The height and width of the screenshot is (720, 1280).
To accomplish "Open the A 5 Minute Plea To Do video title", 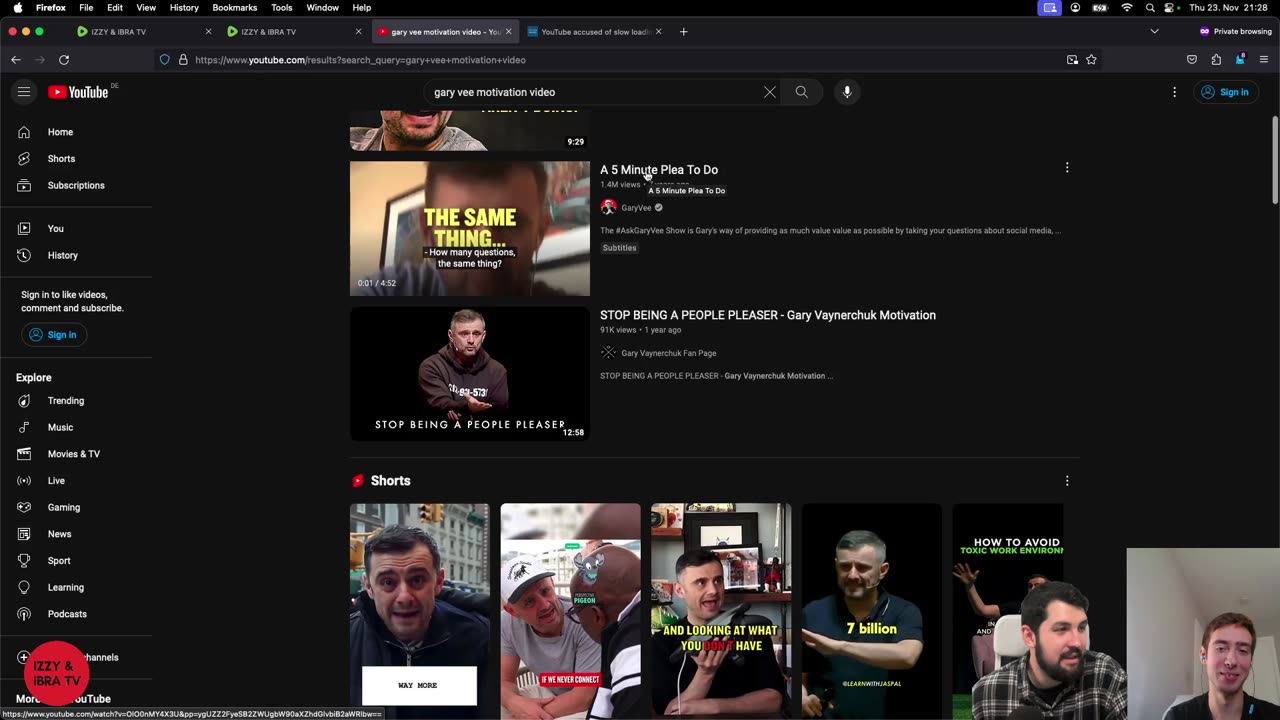I will click(x=659, y=170).
